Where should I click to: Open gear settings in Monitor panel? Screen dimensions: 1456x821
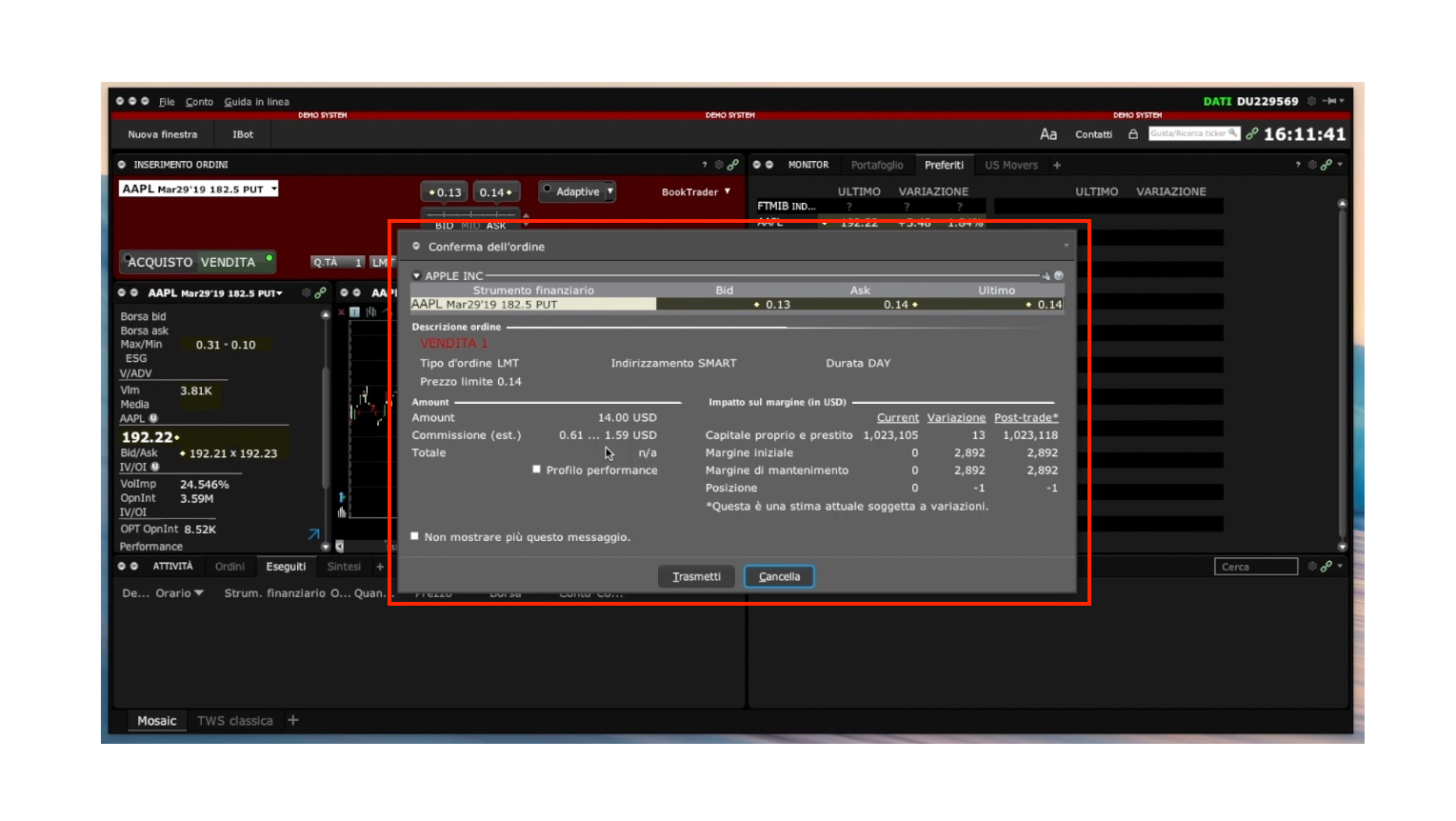pyautogui.click(x=1312, y=165)
